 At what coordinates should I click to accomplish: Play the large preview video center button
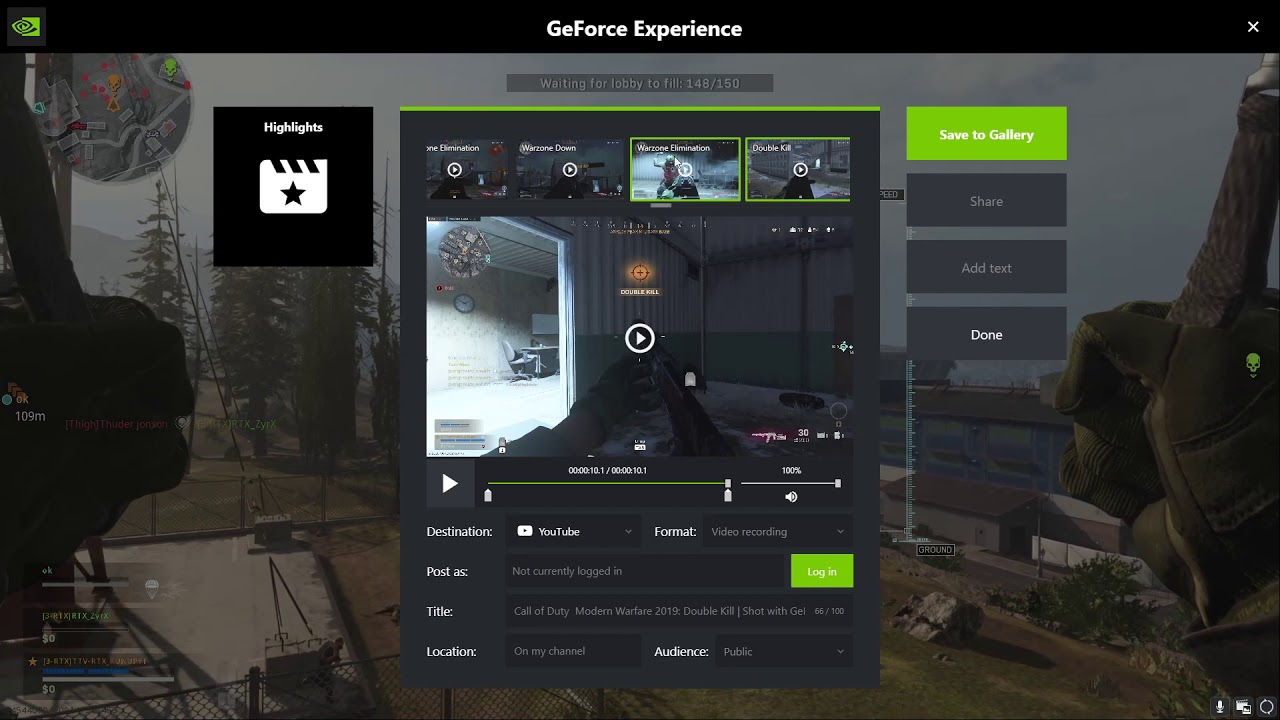pos(640,338)
